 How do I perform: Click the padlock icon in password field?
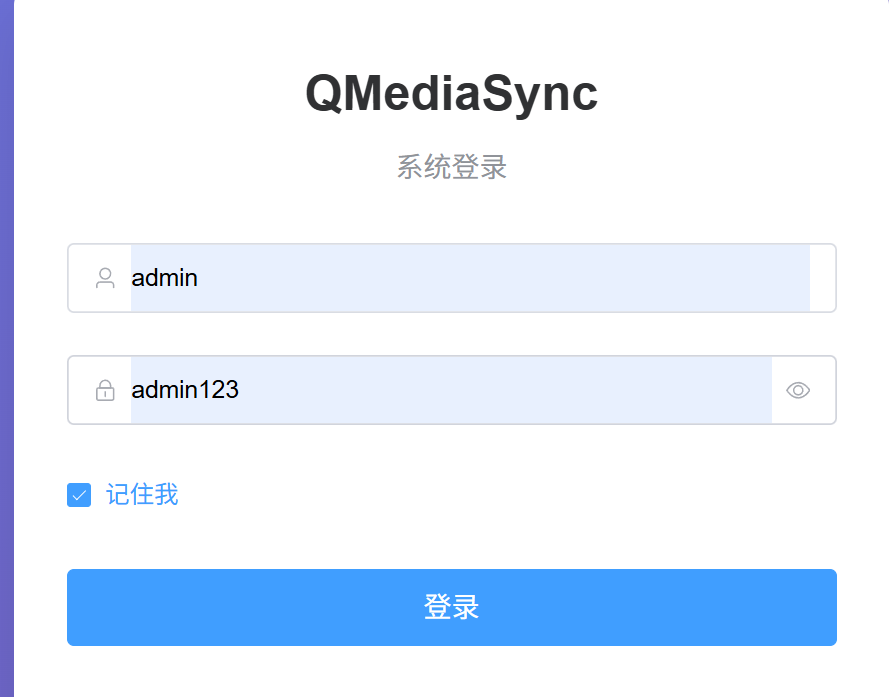(105, 390)
